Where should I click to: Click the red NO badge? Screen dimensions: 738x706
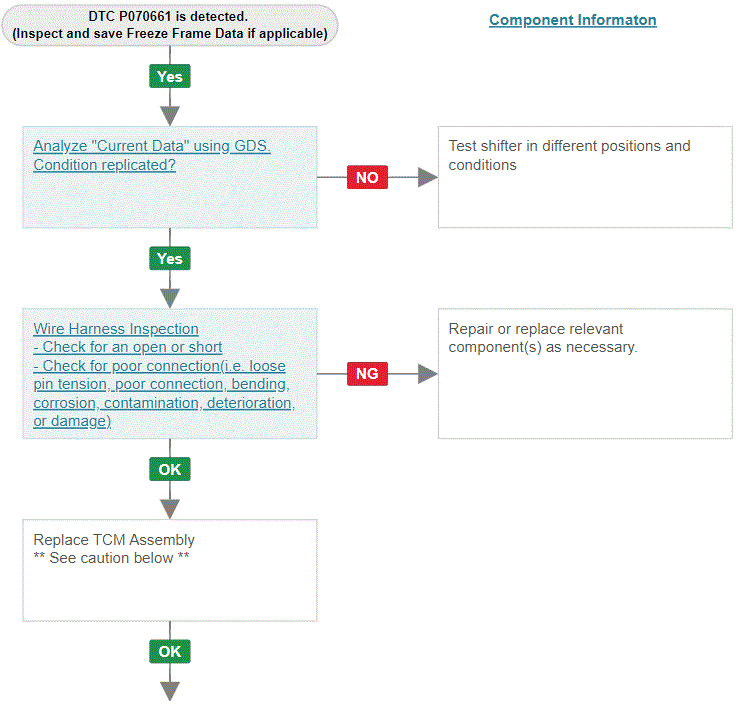point(367,177)
